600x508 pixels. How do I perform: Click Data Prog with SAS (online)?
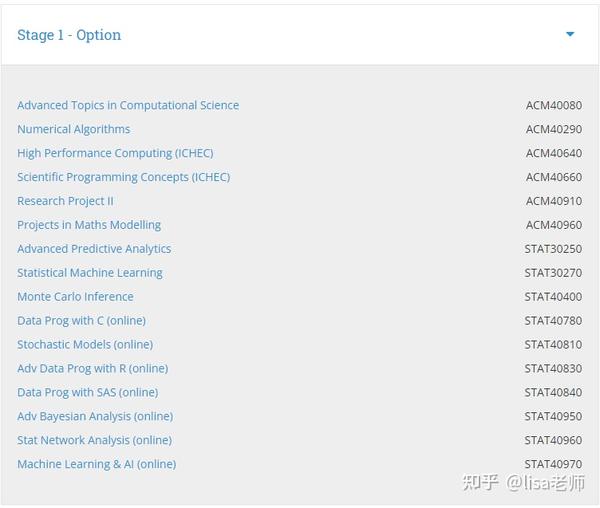(x=87, y=393)
